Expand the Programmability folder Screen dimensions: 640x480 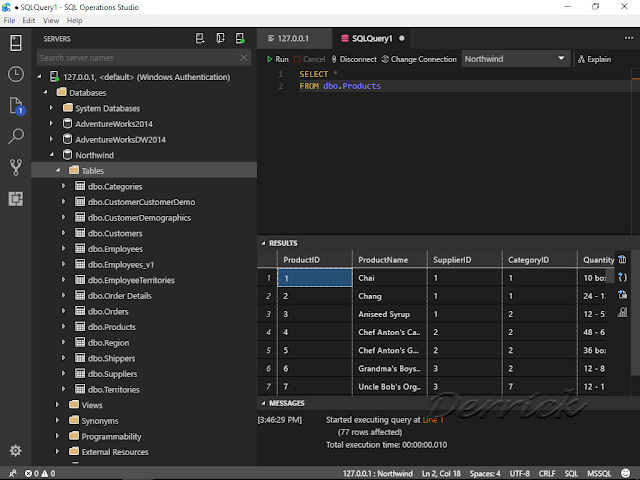pos(58,436)
